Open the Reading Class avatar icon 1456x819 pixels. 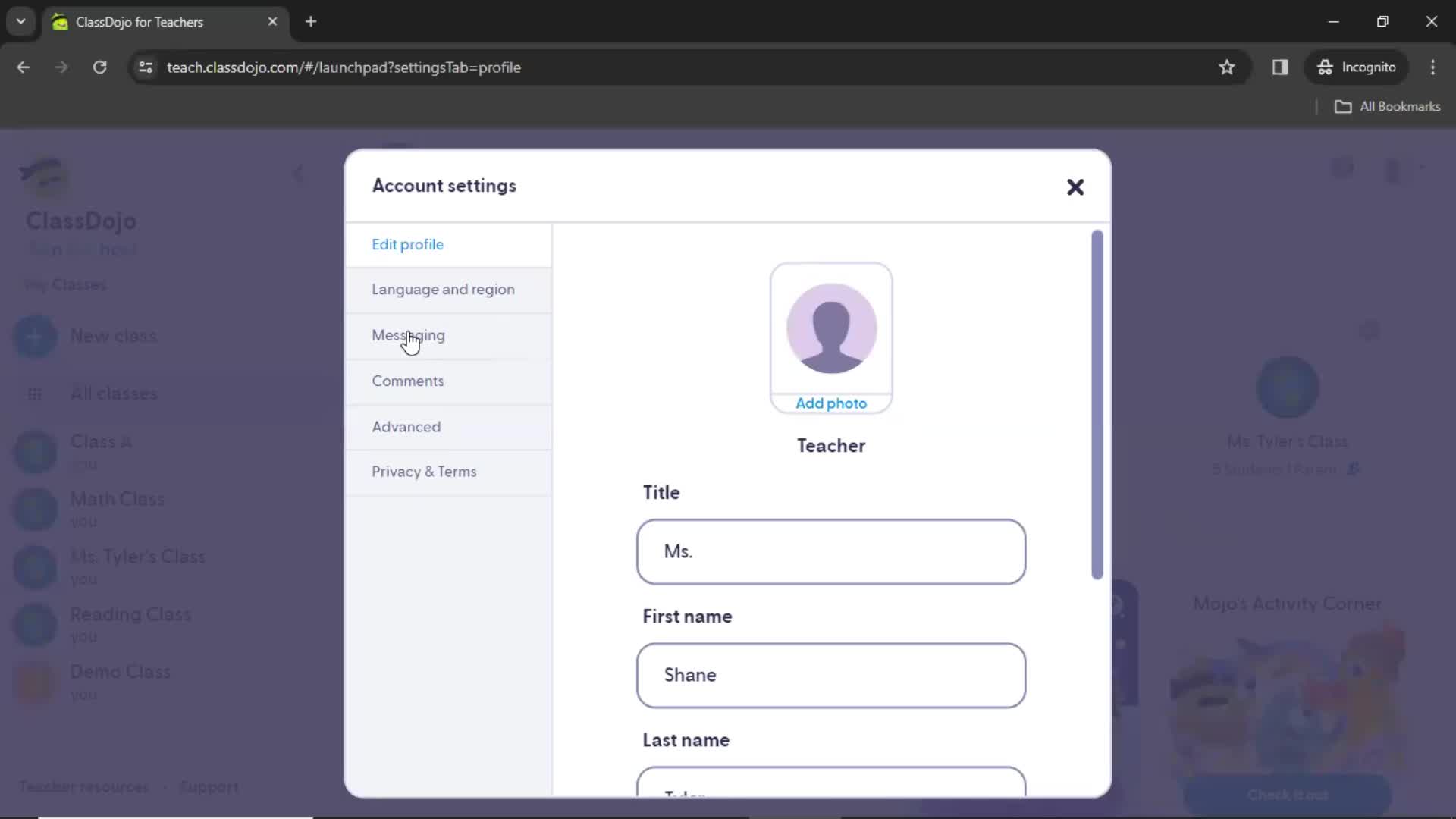(34, 624)
